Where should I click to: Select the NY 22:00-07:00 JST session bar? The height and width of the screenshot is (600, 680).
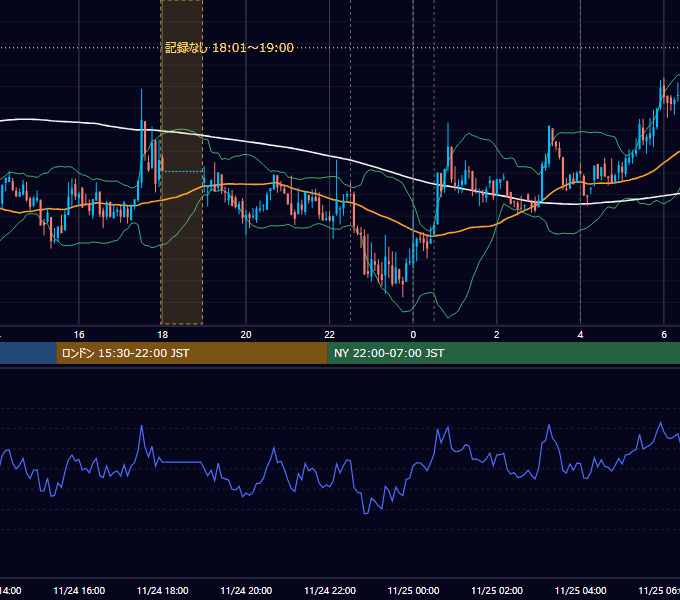coord(503,353)
